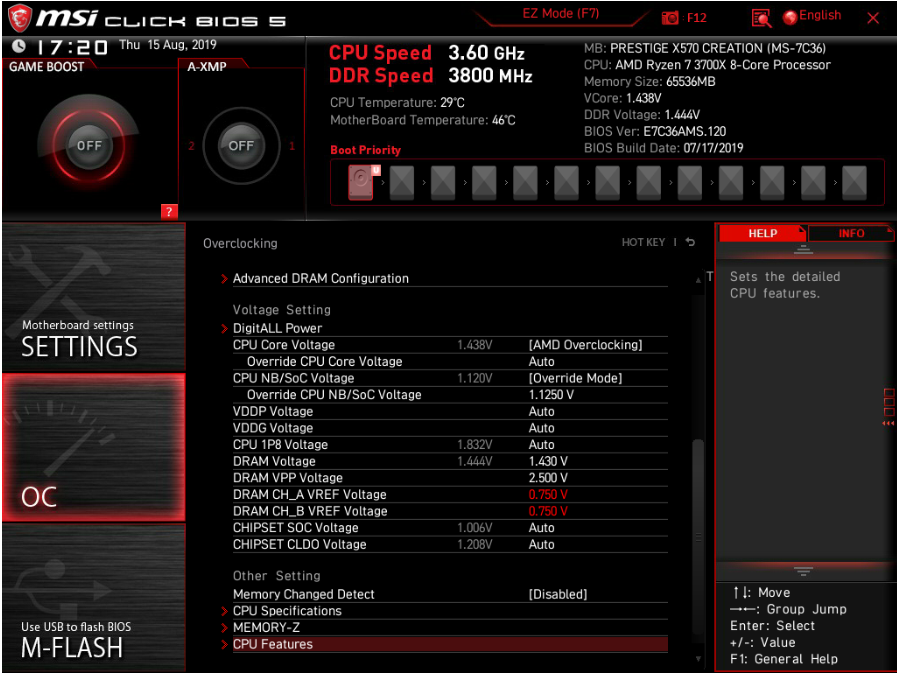Change CPU Core Voltage mode from AMD Overclocking
Image resolution: width=897 pixels, height=674 pixels.
pyautogui.click(x=585, y=345)
